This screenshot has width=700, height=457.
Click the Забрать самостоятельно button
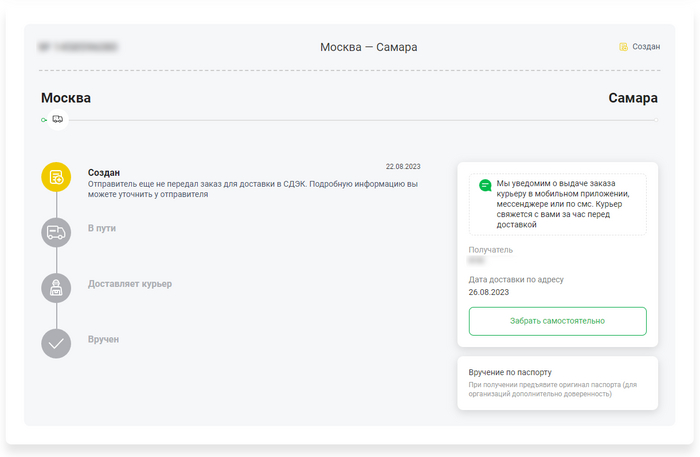click(x=558, y=321)
